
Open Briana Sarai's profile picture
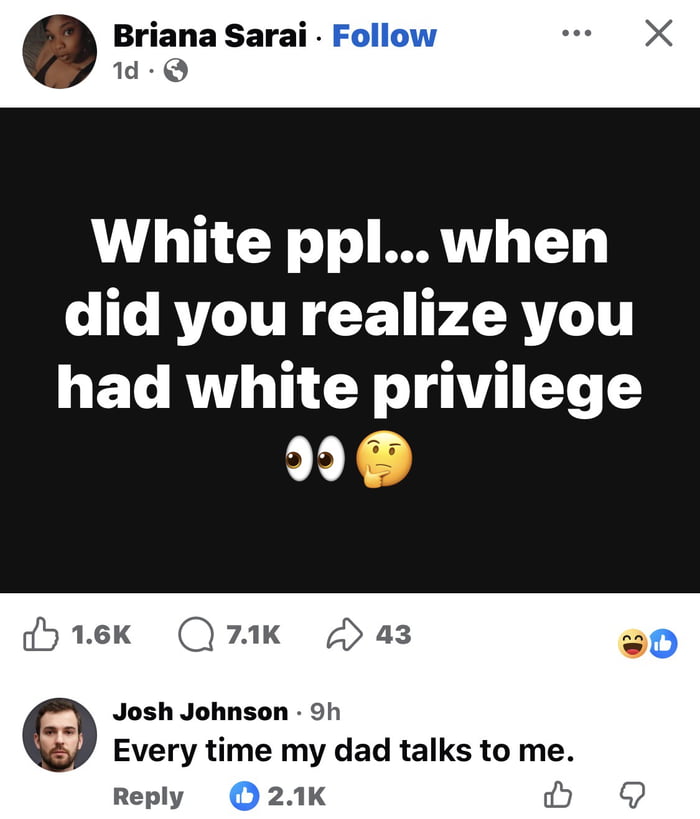pos(59,50)
